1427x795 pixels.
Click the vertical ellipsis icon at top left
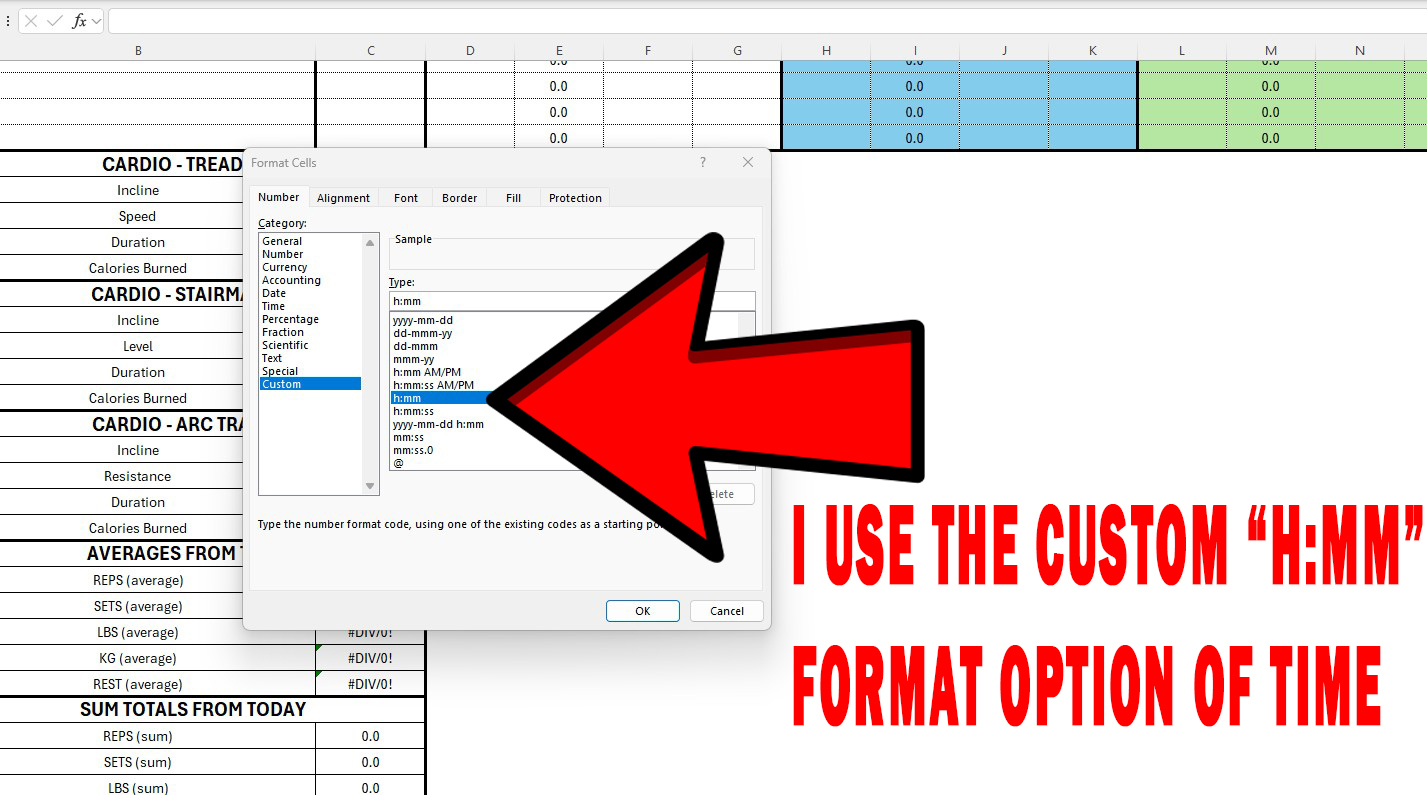8,20
